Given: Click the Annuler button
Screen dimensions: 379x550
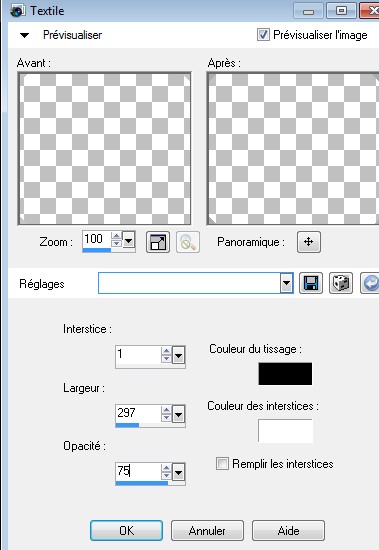Looking at the screenshot, I should pos(207,530).
